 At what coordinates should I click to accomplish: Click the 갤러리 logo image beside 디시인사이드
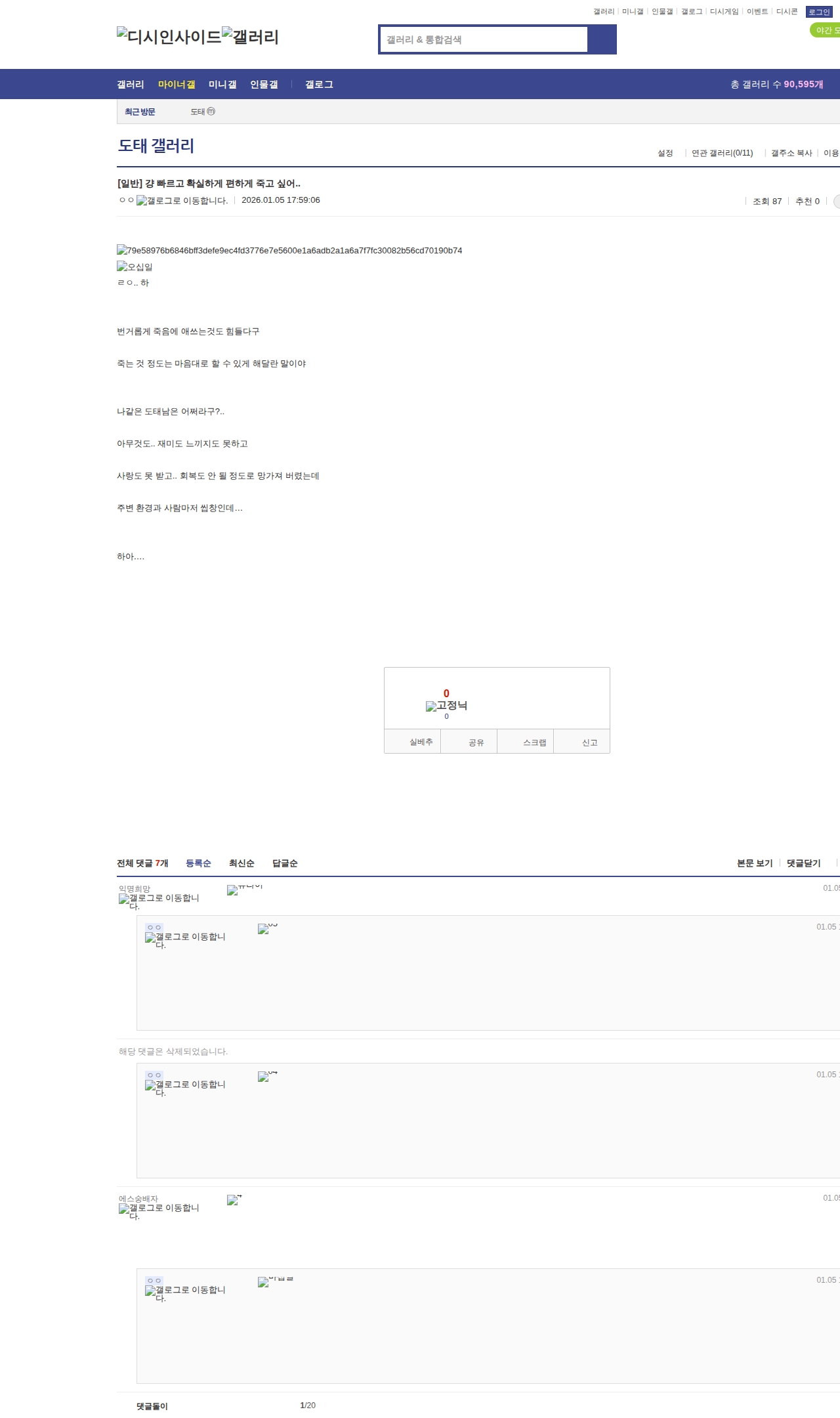(251, 37)
